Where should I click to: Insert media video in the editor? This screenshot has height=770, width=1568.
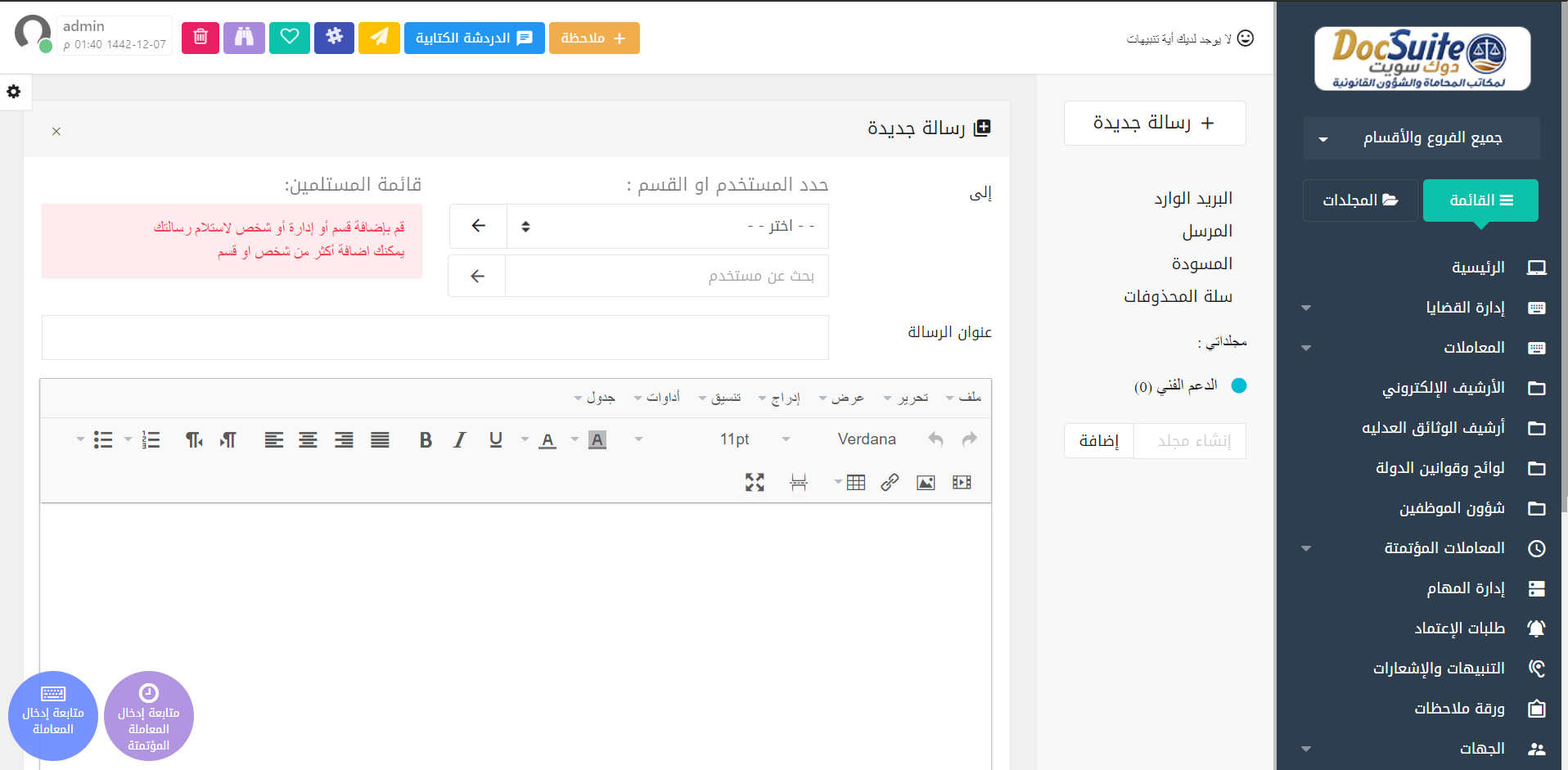(x=962, y=483)
